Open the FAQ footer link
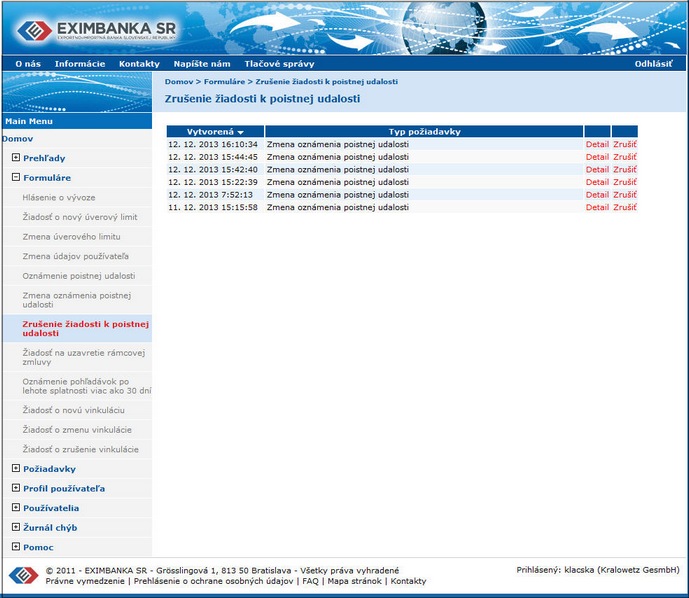 [x=310, y=581]
